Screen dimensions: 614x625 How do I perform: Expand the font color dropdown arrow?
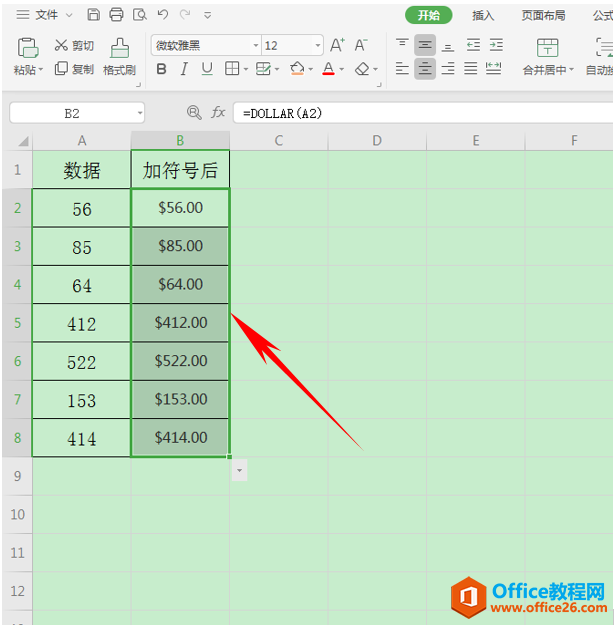[x=342, y=70]
